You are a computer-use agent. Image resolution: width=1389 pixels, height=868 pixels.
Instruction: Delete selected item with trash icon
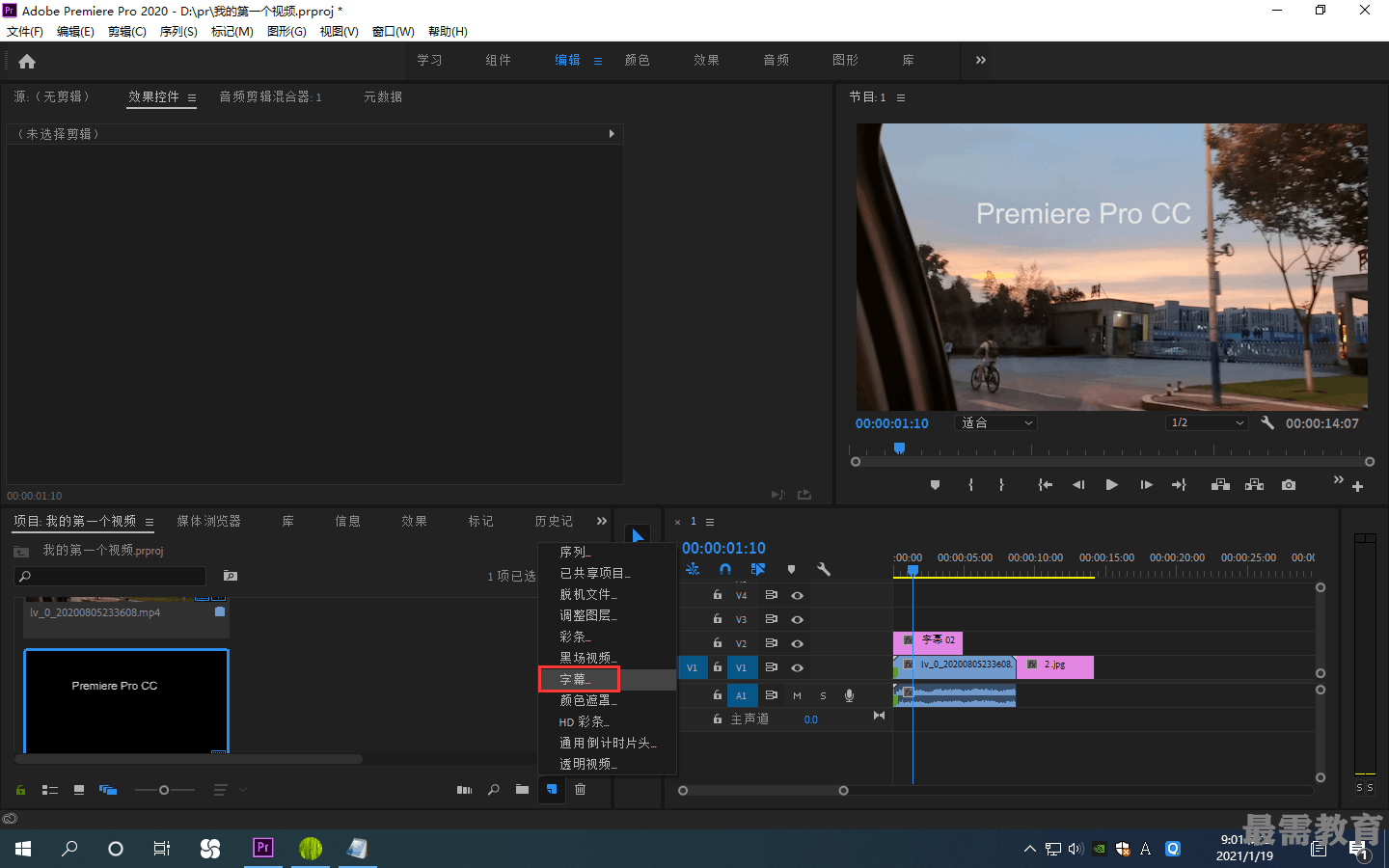coord(580,789)
